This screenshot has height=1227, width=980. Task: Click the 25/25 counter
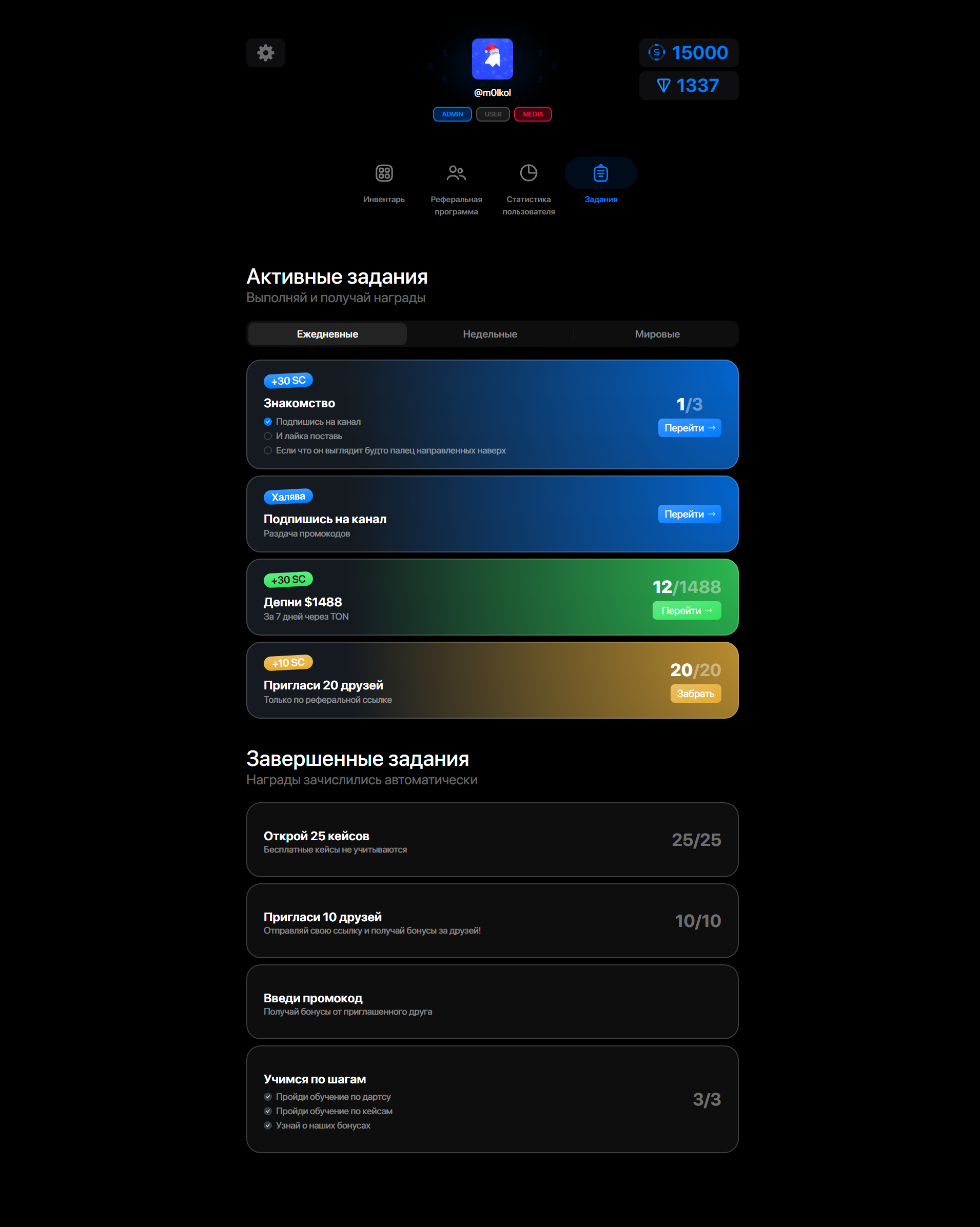(697, 840)
